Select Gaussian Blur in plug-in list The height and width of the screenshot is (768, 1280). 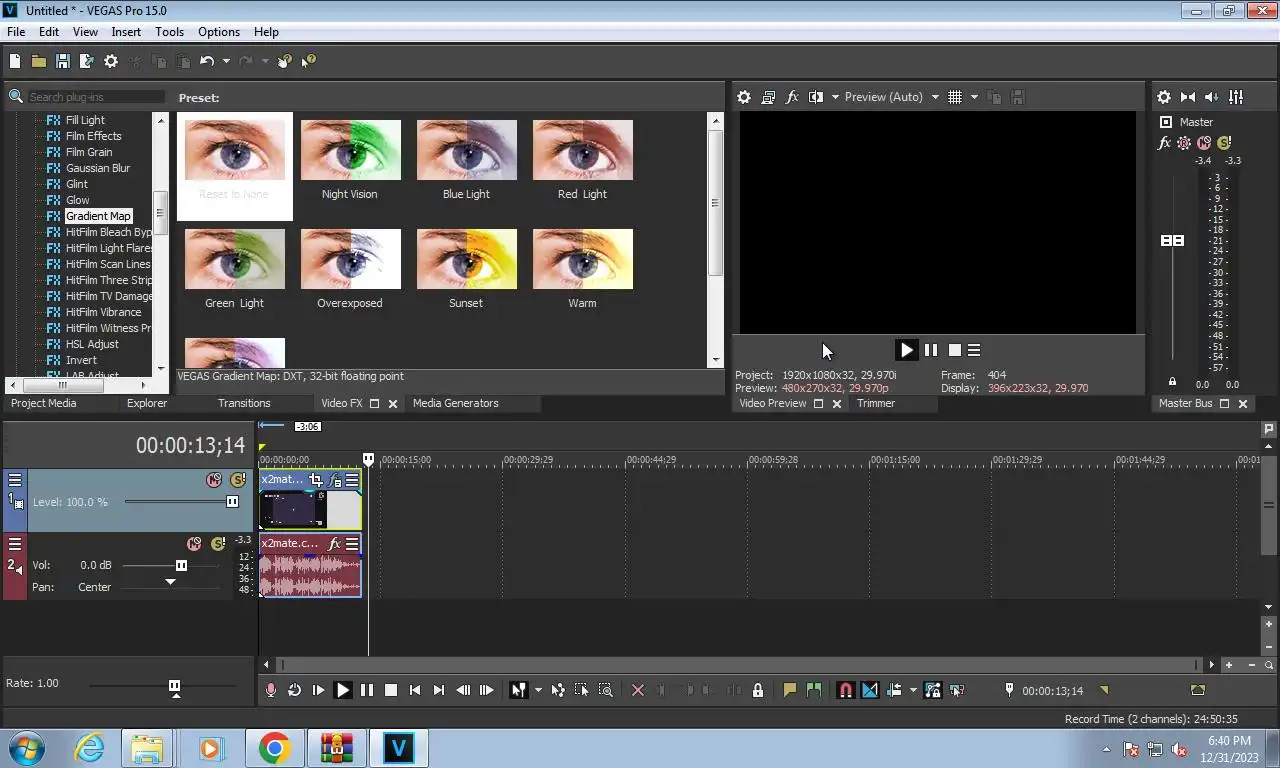[x=98, y=168]
